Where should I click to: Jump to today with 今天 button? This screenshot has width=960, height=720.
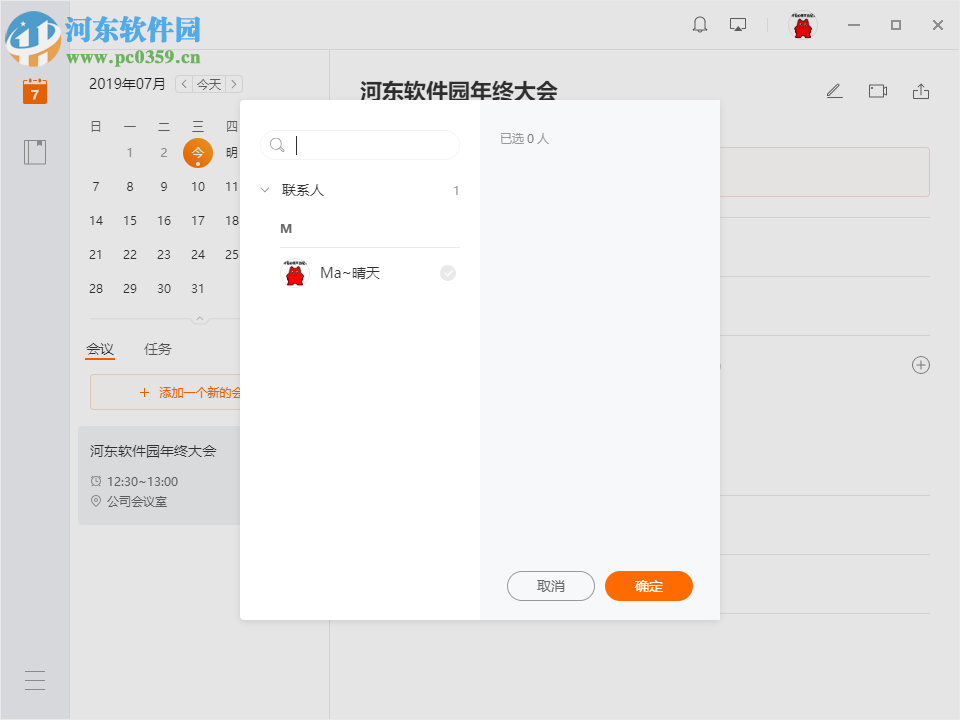coord(208,84)
